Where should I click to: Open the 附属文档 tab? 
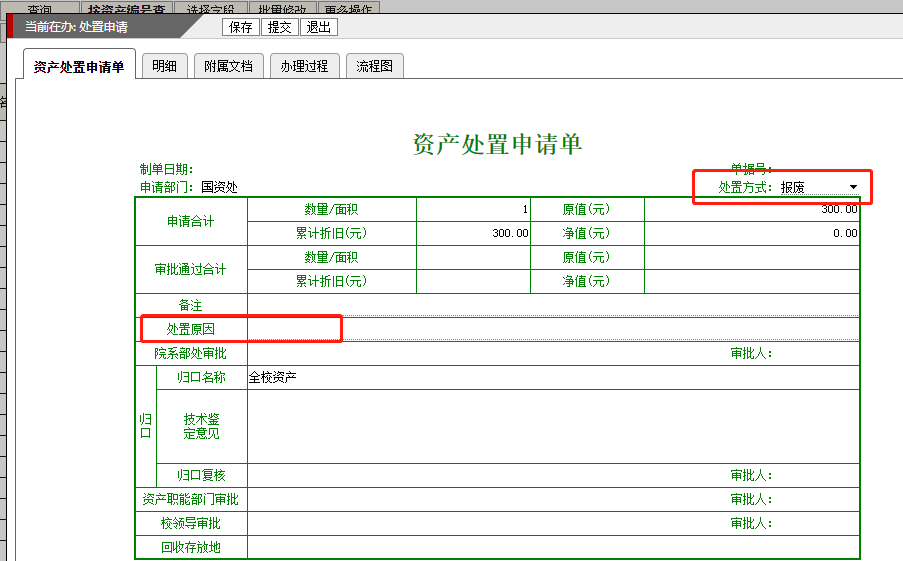[228, 67]
